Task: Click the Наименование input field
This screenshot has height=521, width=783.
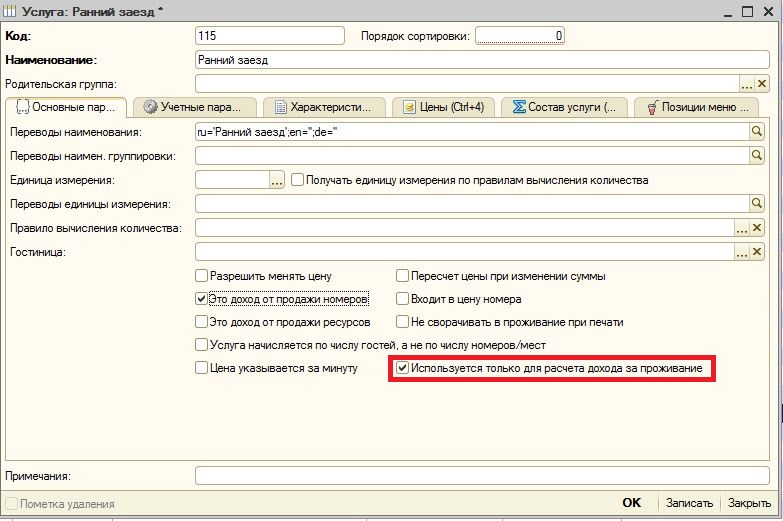Action: (x=482, y=60)
